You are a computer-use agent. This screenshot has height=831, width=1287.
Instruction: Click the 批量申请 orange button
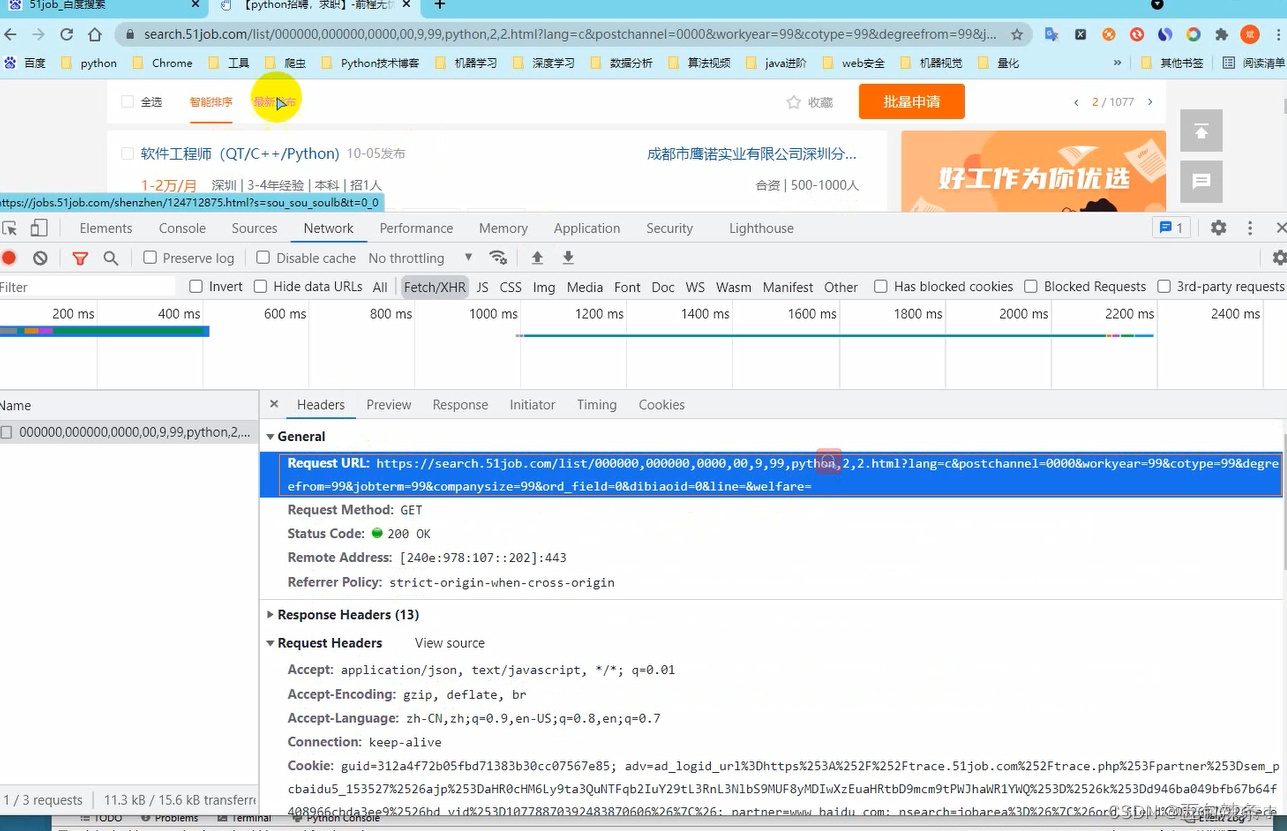click(x=911, y=102)
